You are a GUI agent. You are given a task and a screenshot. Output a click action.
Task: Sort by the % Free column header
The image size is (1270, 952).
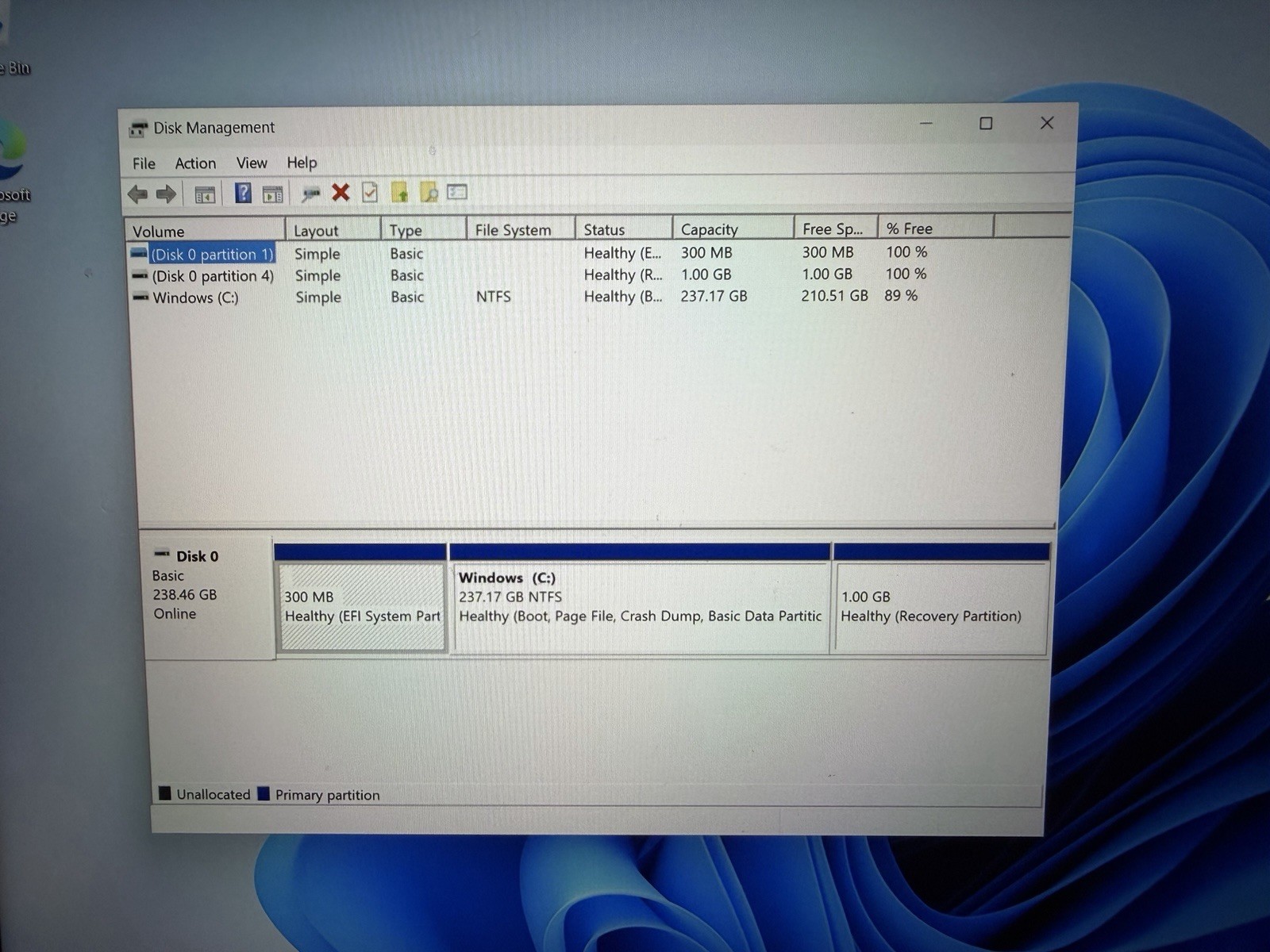(936, 228)
